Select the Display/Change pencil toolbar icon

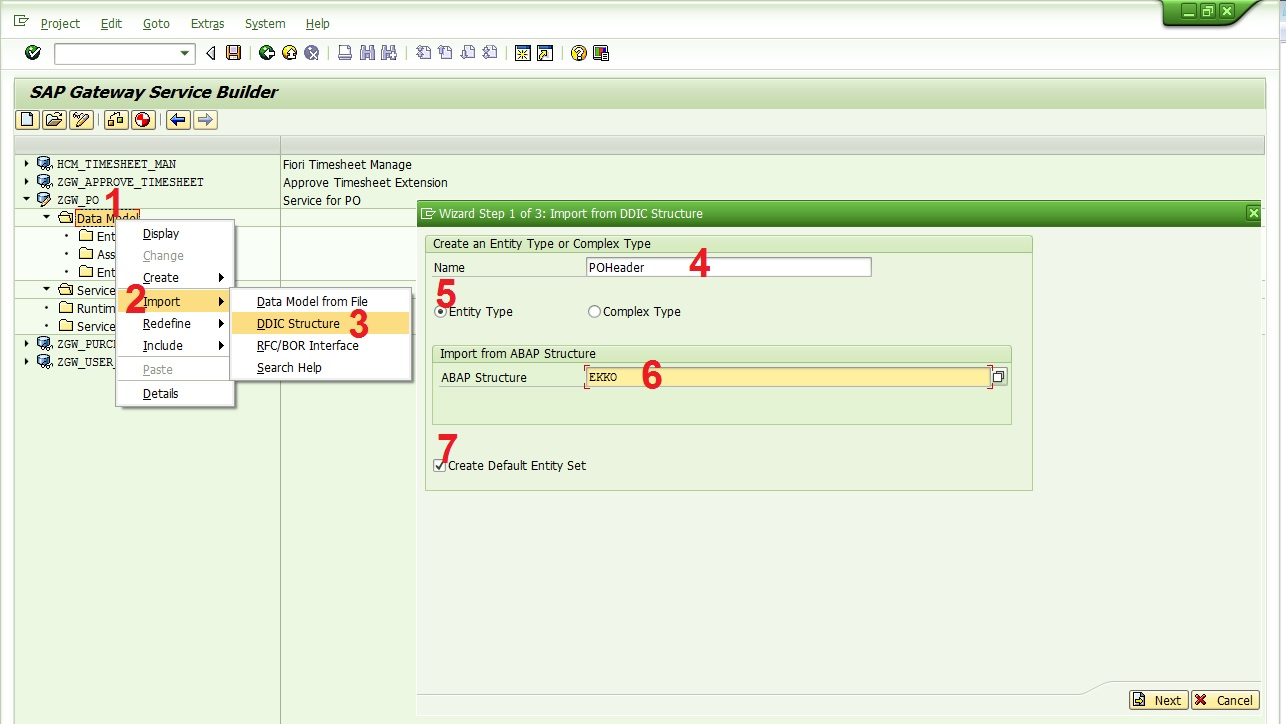point(81,118)
